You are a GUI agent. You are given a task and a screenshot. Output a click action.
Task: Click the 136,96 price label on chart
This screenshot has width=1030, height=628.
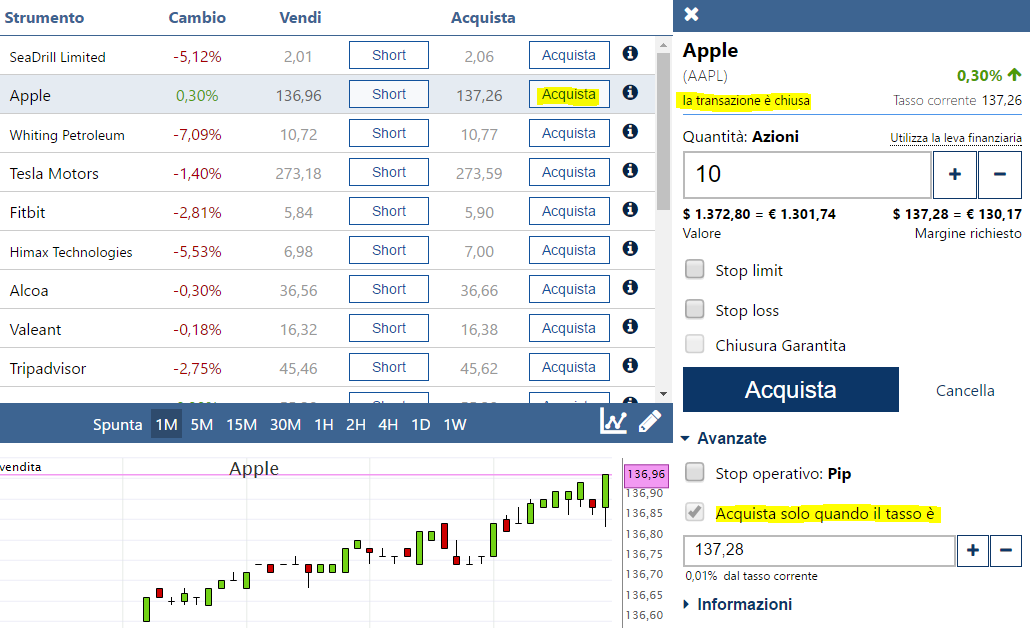tap(646, 474)
